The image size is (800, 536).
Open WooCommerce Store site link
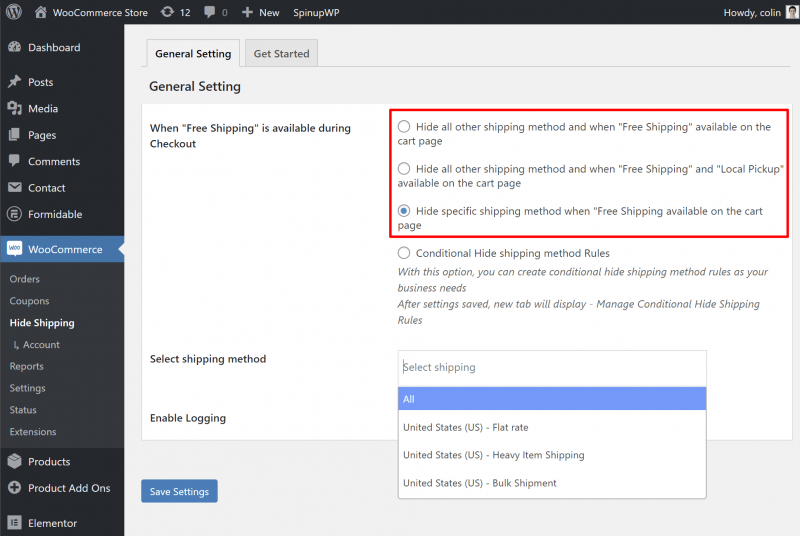pos(100,12)
